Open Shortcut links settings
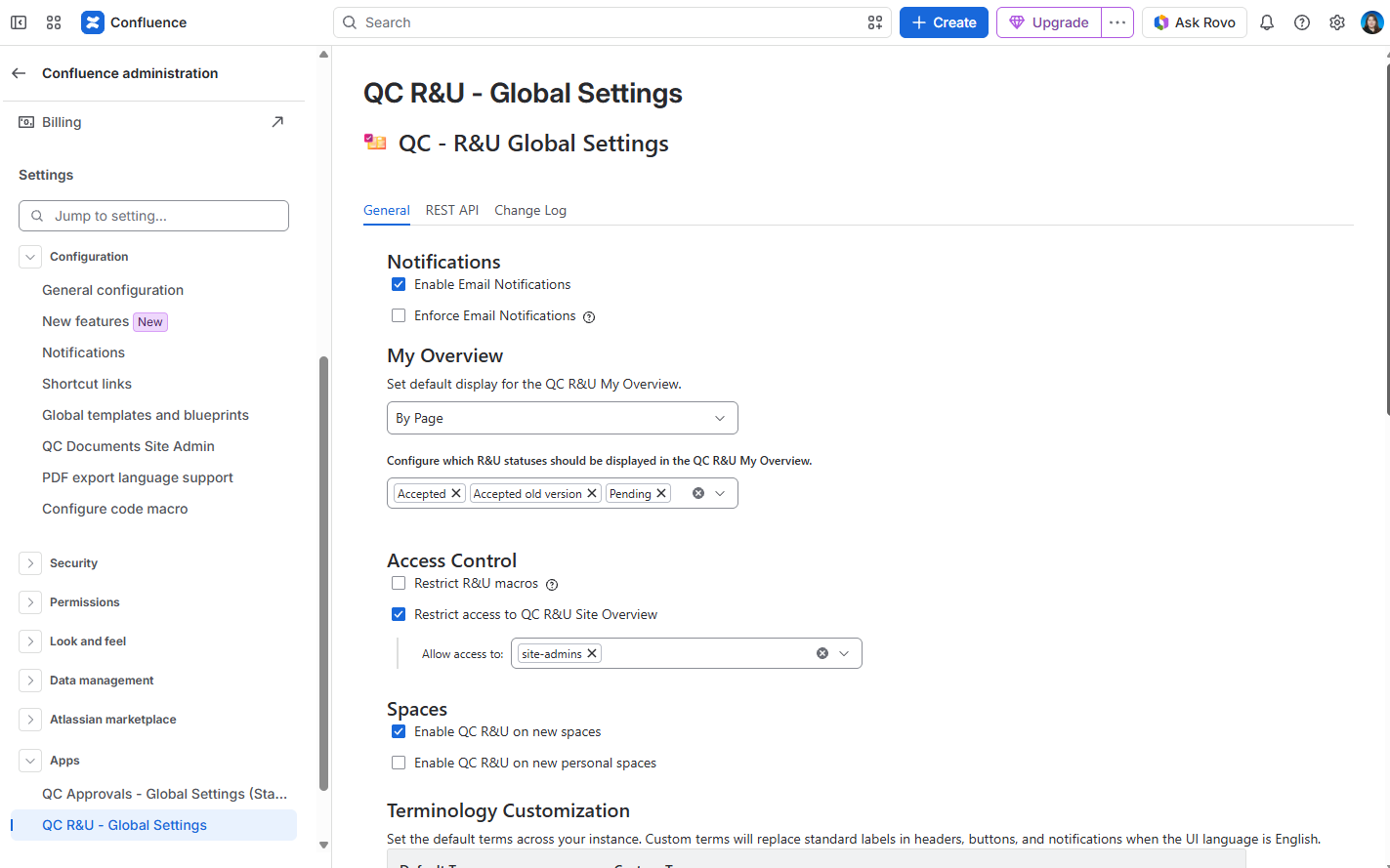This screenshot has width=1390, height=868. click(x=87, y=384)
